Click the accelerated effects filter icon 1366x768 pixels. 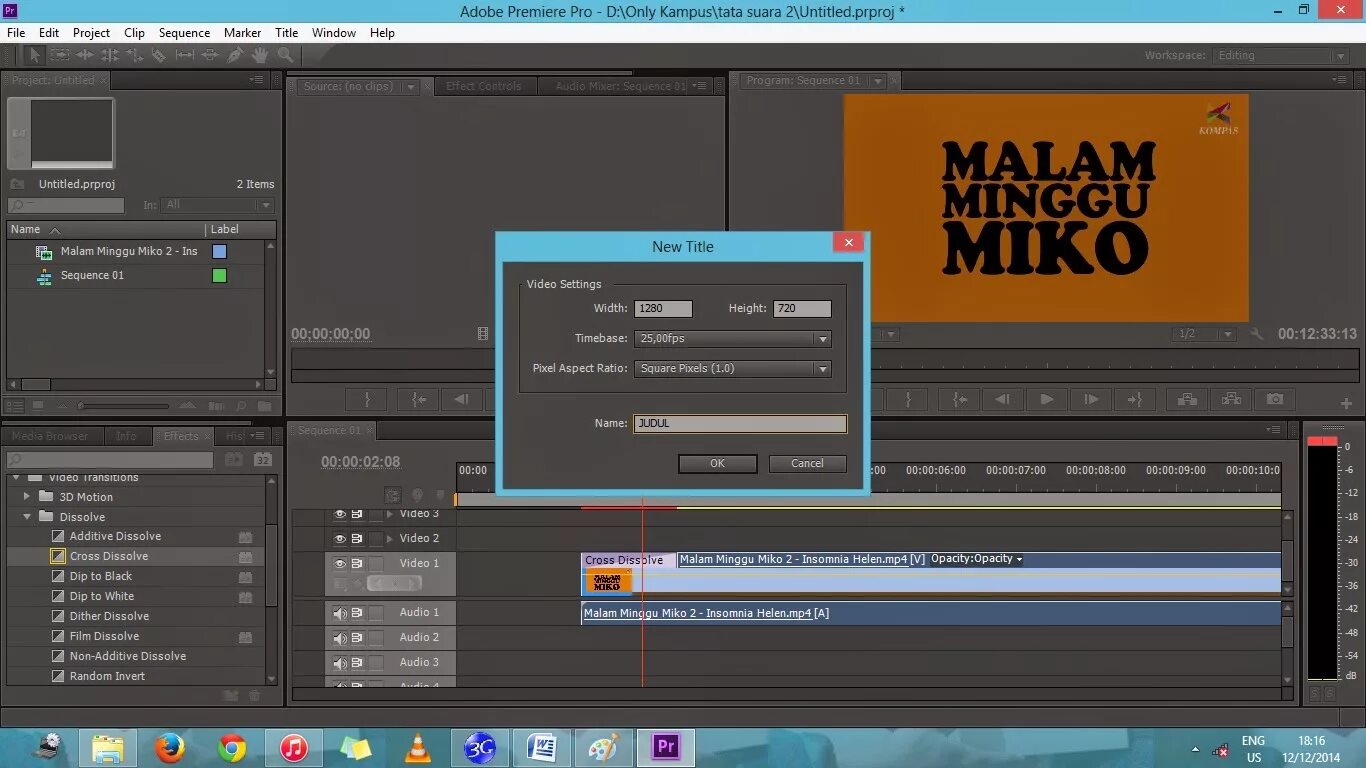coord(233,460)
